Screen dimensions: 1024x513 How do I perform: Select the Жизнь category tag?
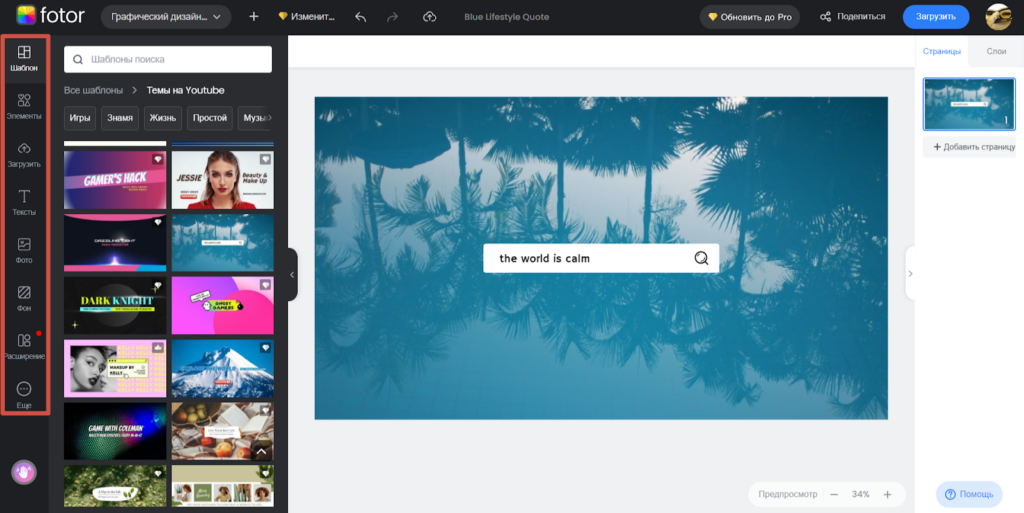(163, 118)
